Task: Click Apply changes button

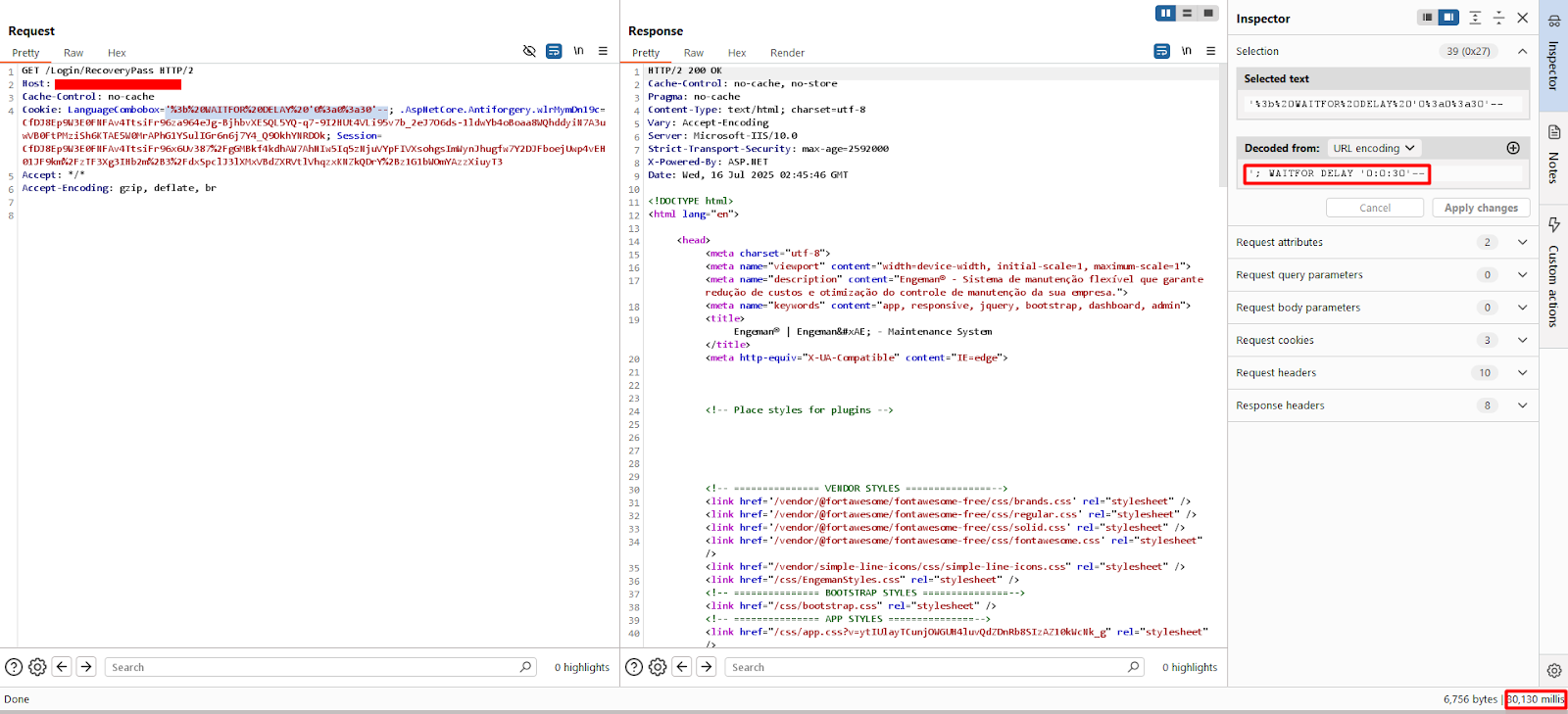Action: [x=1481, y=208]
